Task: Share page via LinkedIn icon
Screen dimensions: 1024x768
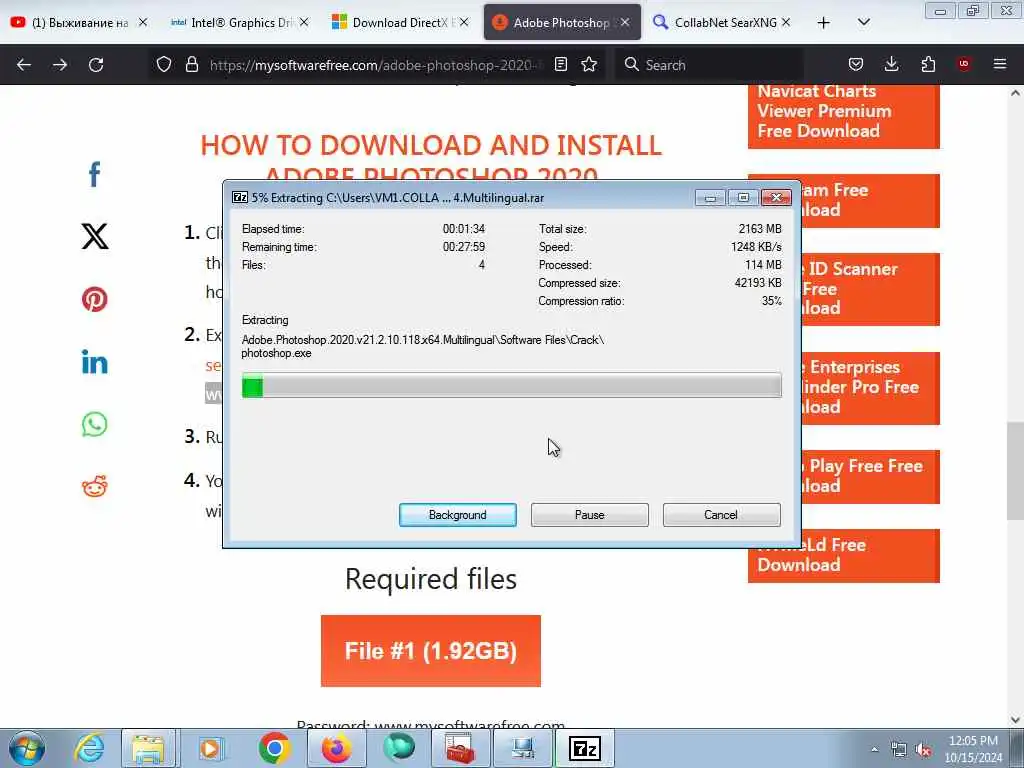Action: pos(95,362)
